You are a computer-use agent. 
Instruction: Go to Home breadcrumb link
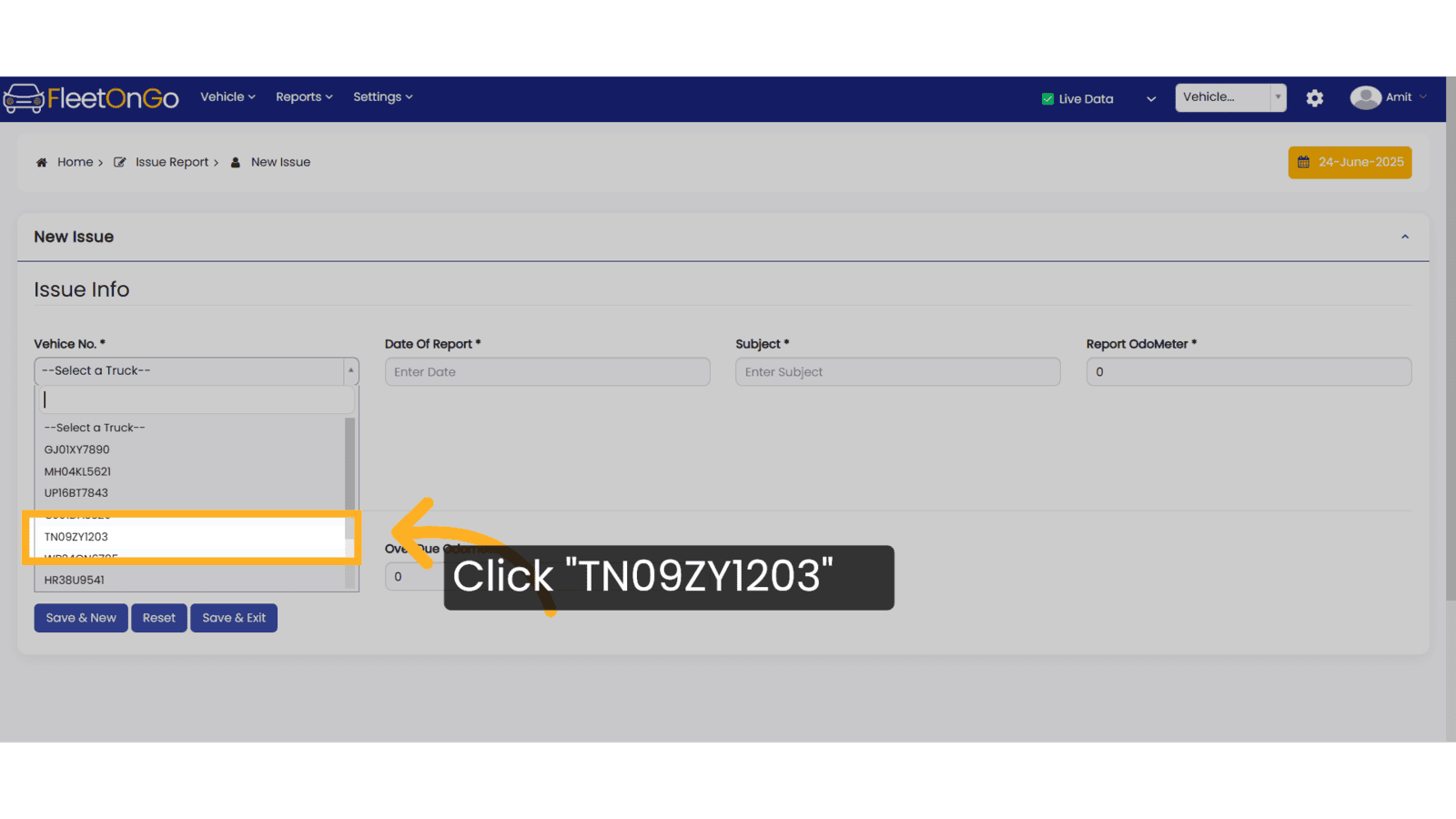point(76,162)
